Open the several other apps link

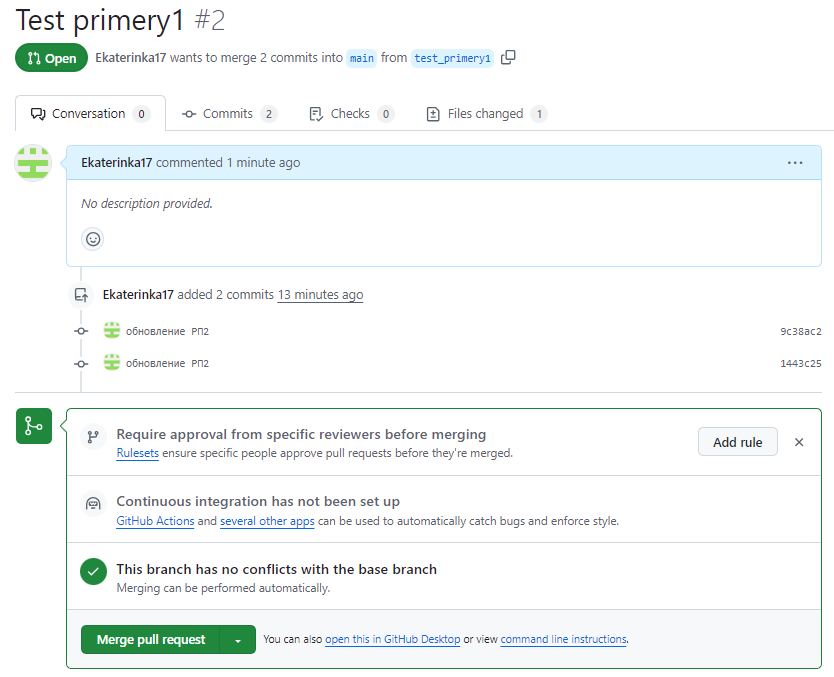coord(267,521)
